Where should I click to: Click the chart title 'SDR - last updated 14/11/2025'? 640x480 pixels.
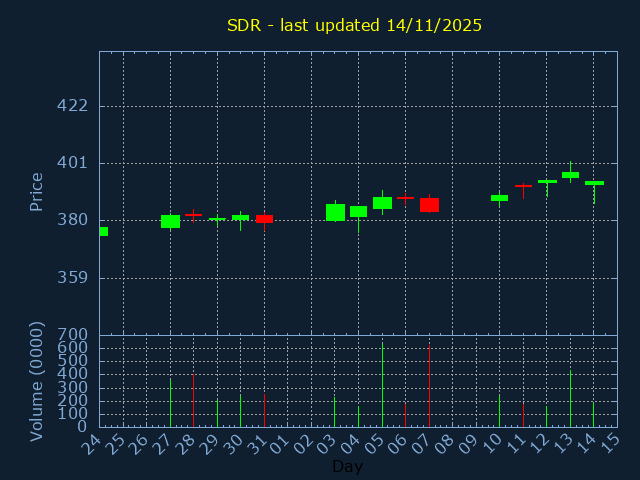(x=354, y=25)
